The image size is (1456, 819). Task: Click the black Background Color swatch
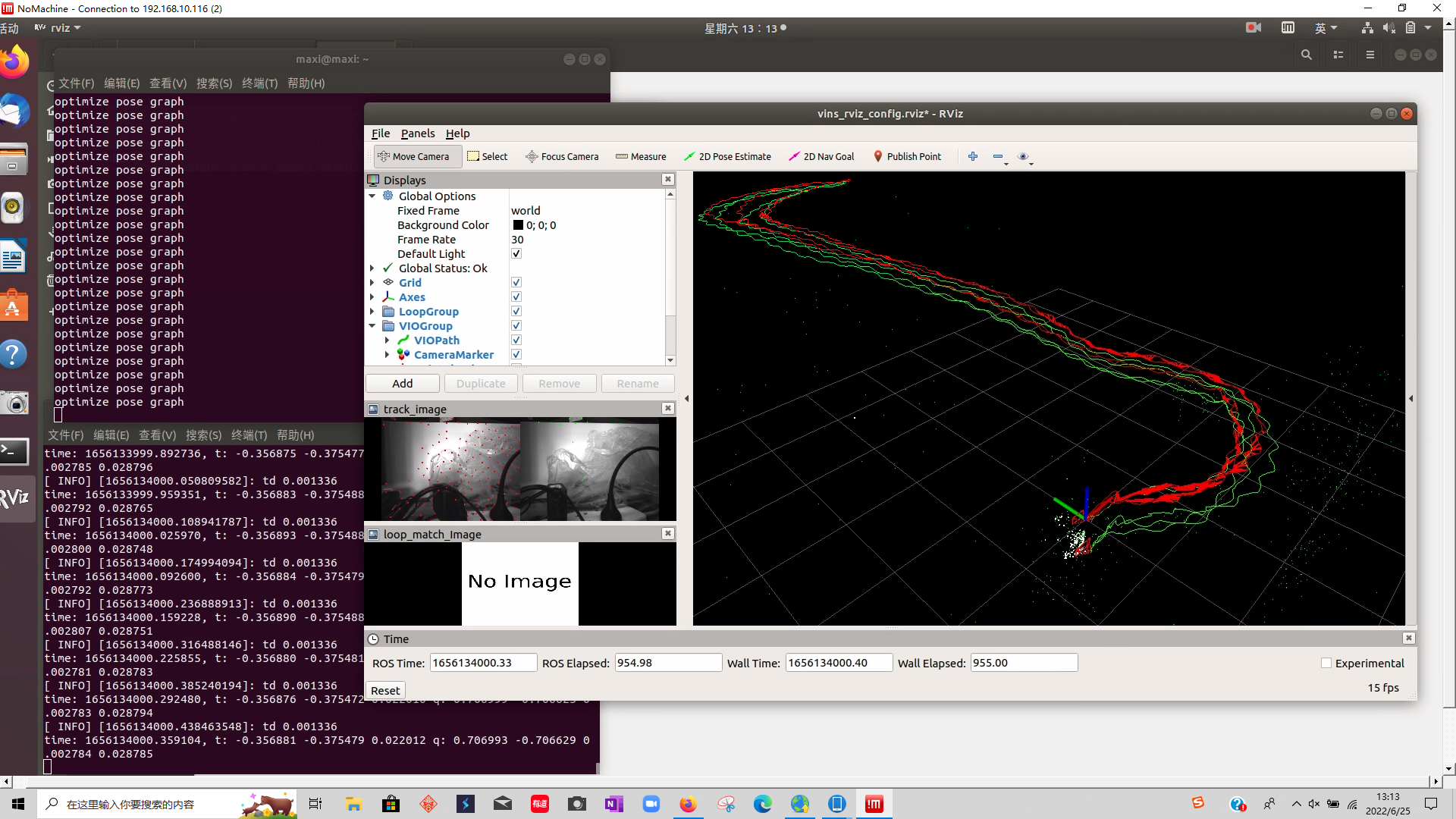pyautogui.click(x=518, y=225)
